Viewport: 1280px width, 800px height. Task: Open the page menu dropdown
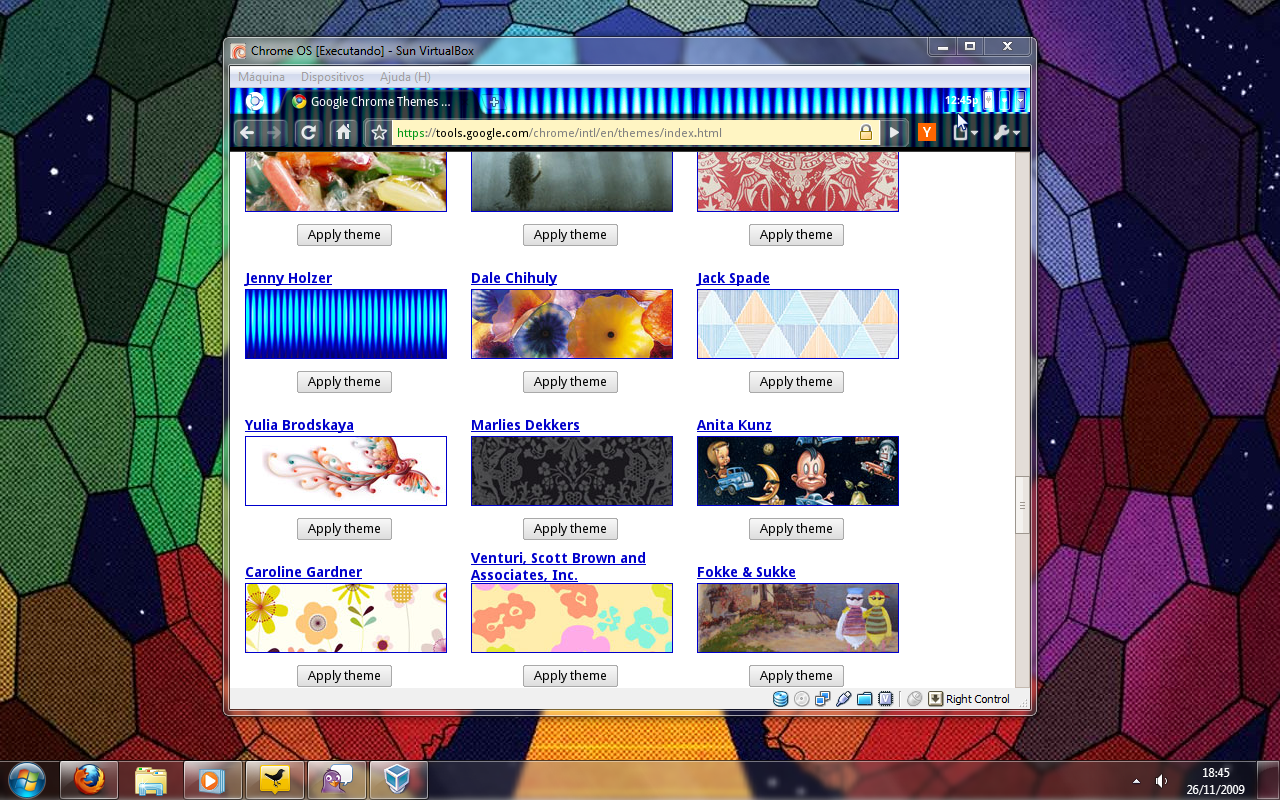tap(965, 132)
